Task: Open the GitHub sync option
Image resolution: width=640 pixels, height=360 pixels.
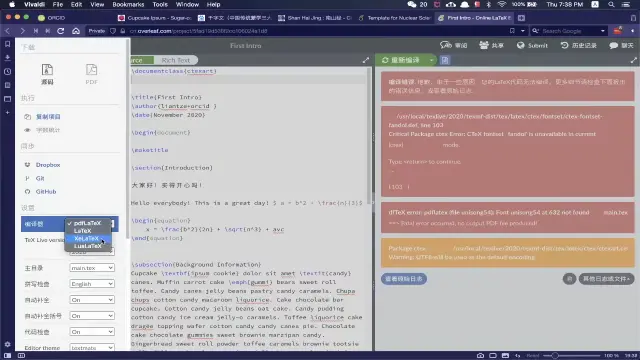Action: click(x=46, y=191)
